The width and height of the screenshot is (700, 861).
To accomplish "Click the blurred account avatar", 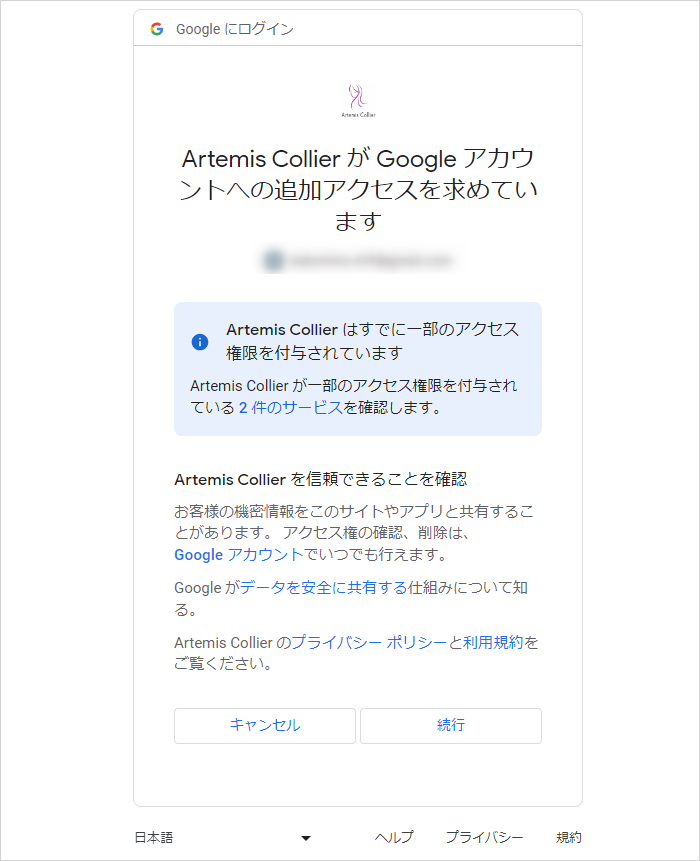I will (272, 261).
